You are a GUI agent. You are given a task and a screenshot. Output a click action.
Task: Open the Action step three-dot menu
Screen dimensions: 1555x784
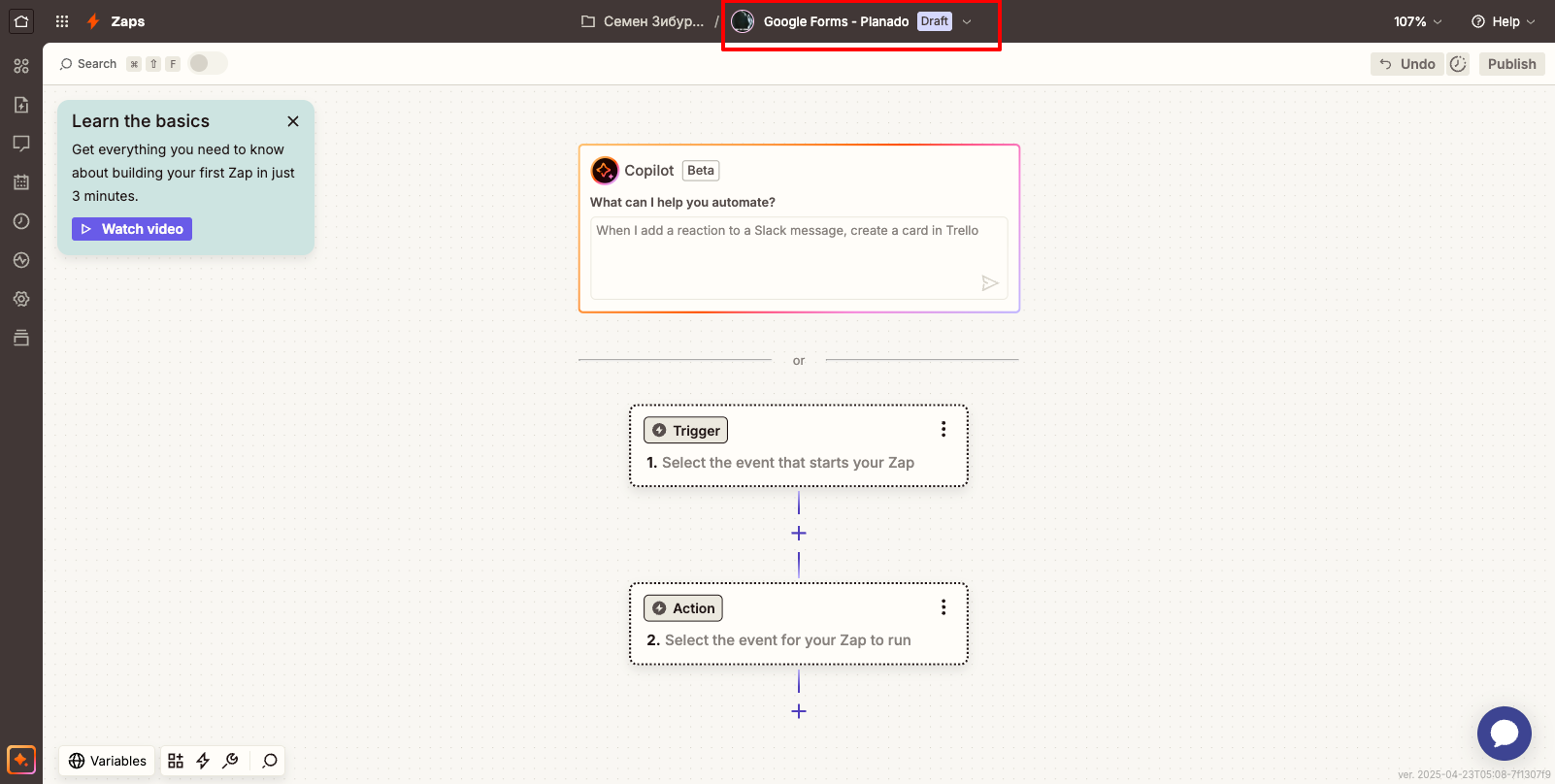(943, 606)
